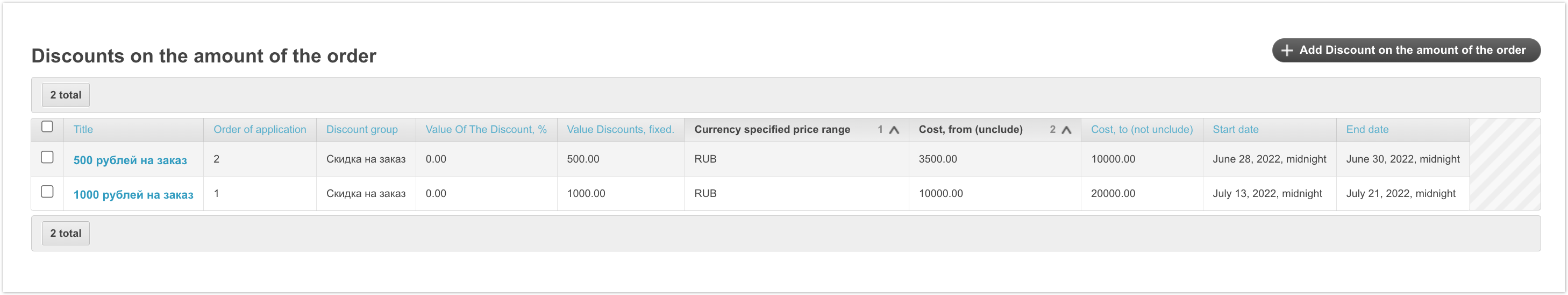Toggle sort arrow on Cost, from column

pyautogui.click(x=1066, y=130)
